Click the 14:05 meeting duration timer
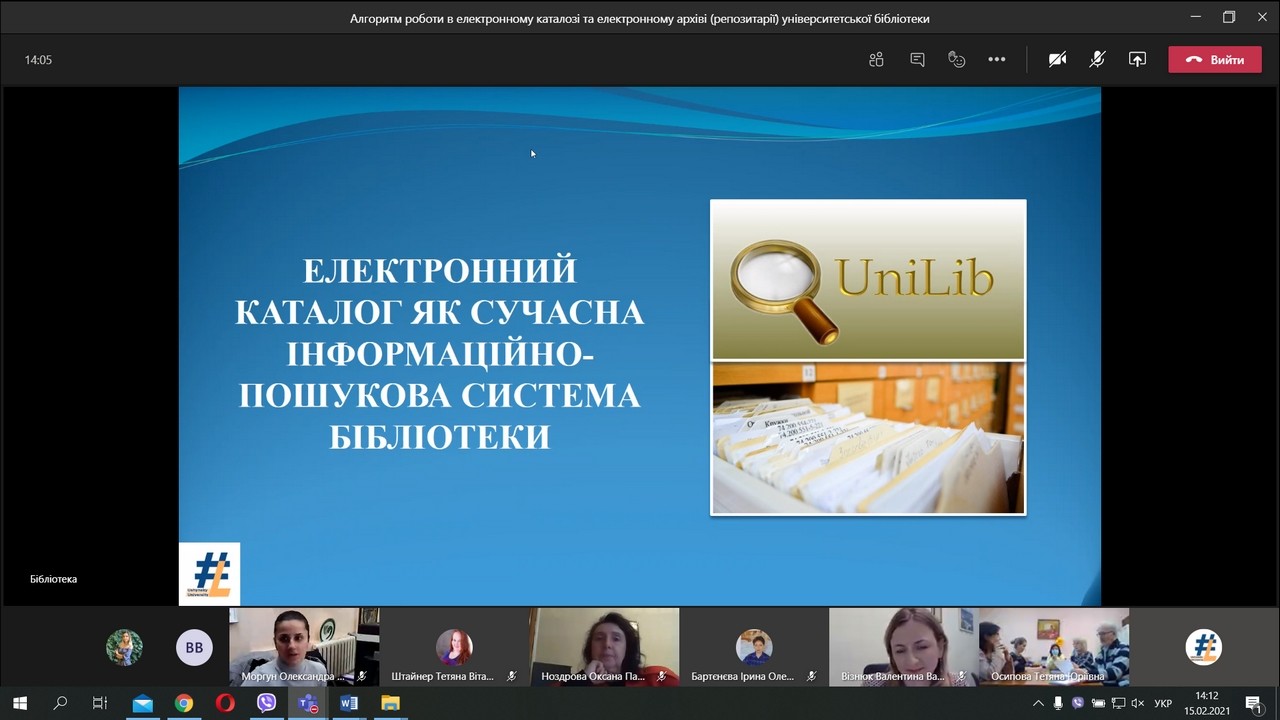Image resolution: width=1280 pixels, height=720 pixels. tap(38, 60)
